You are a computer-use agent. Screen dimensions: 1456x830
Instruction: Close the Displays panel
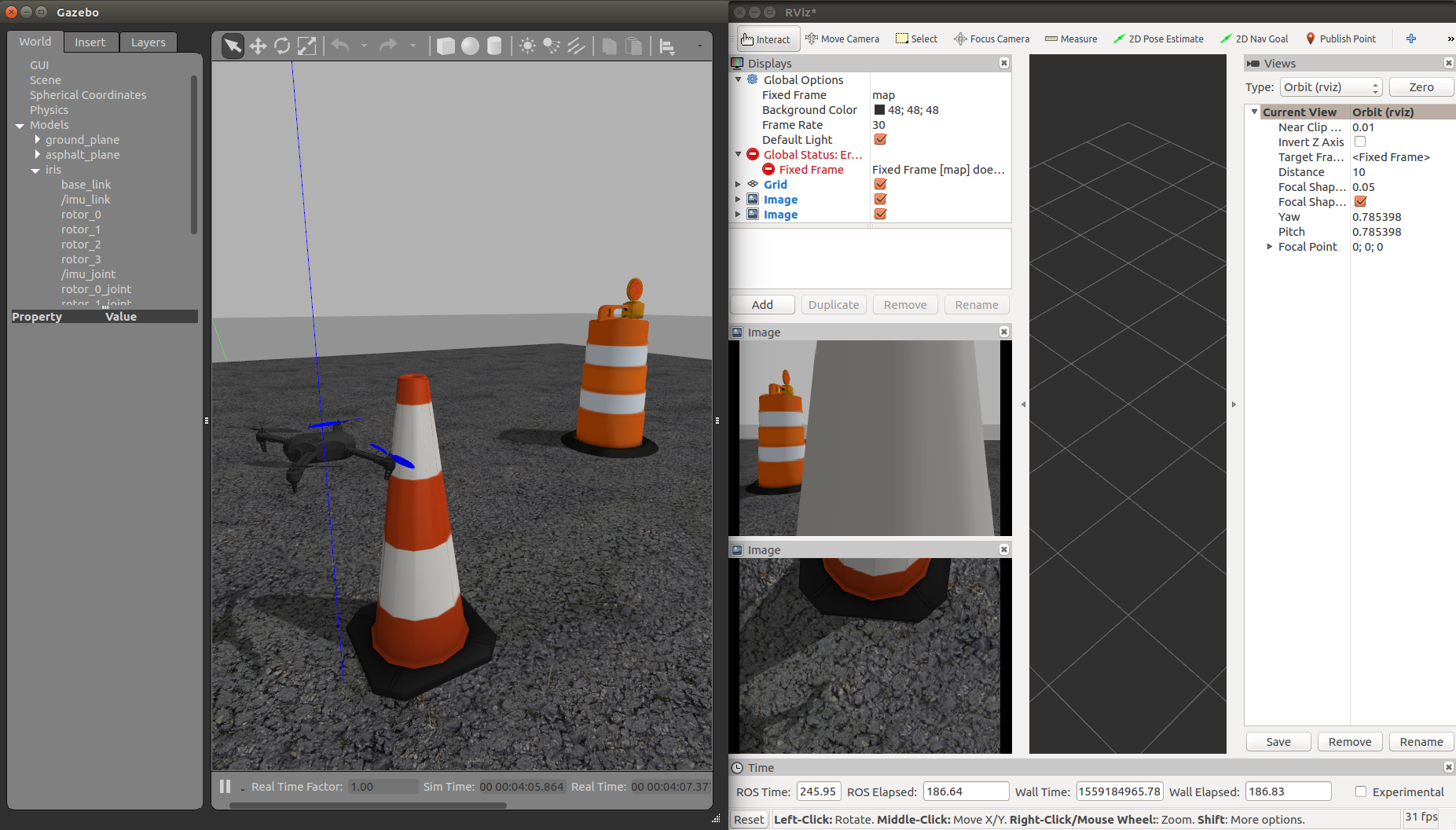(x=1004, y=63)
